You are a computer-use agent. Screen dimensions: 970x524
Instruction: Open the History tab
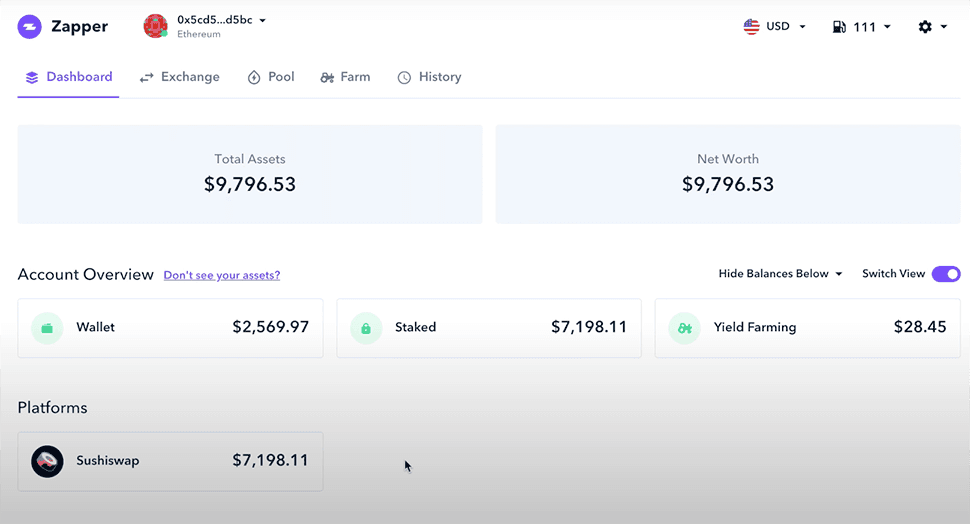click(x=429, y=77)
